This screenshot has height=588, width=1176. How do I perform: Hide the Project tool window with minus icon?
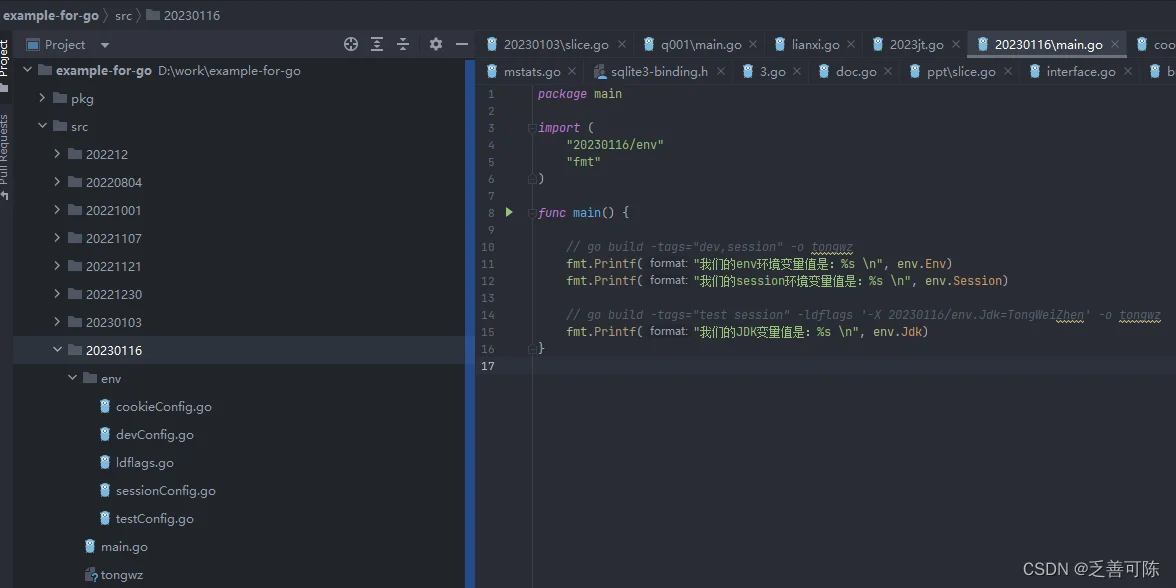click(x=462, y=44)
